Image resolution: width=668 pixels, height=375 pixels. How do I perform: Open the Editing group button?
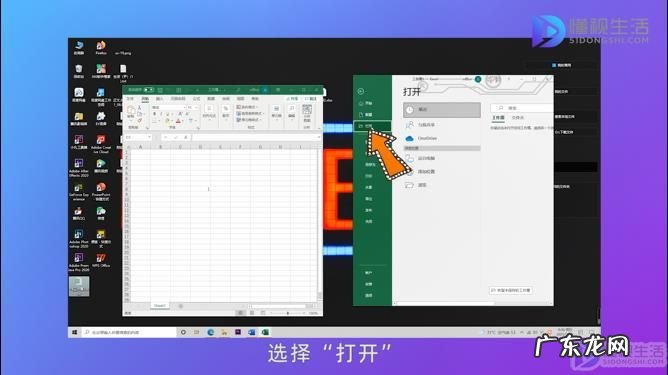click(292, 112)
